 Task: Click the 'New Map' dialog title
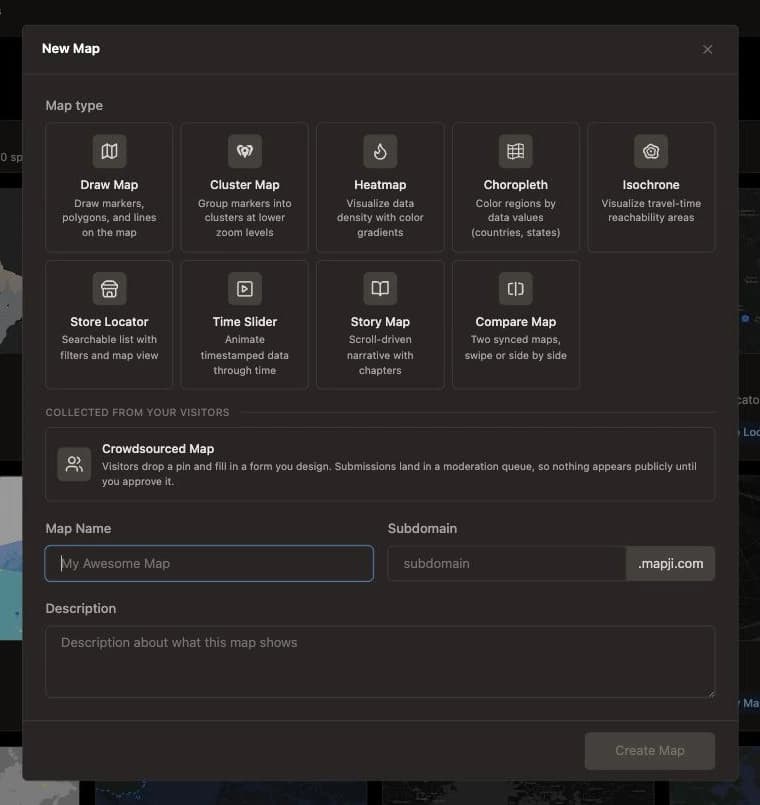tap(71, 48)
